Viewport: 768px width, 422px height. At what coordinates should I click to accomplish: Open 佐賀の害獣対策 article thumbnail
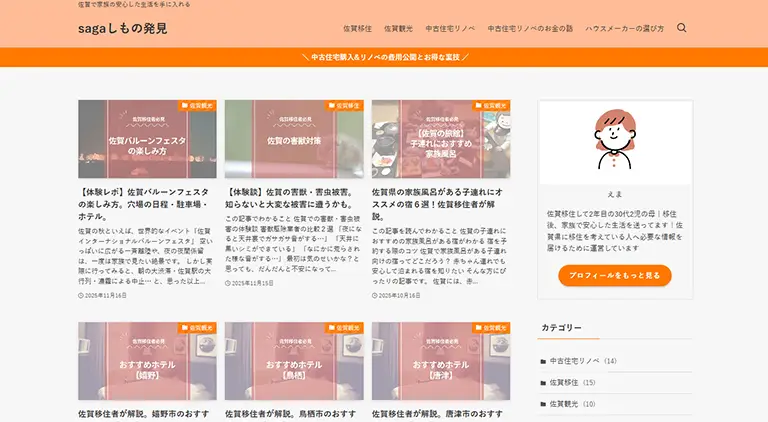pos(294,139)
